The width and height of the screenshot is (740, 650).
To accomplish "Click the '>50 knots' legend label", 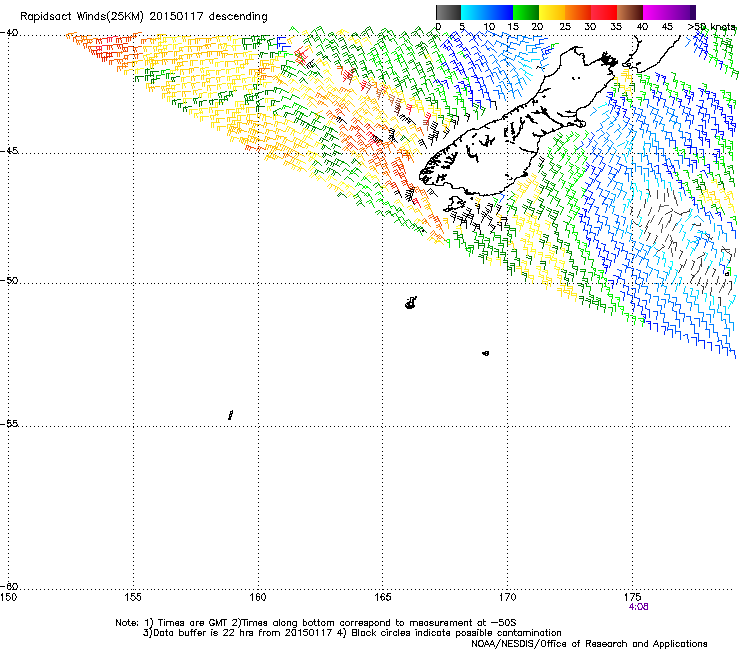I will [711, 27].
